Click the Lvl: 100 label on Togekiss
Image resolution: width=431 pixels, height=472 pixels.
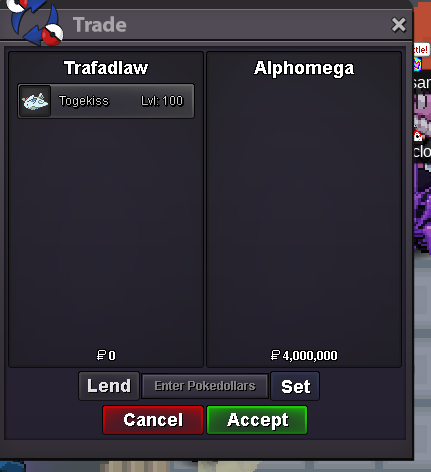click(x=162, y=101)
